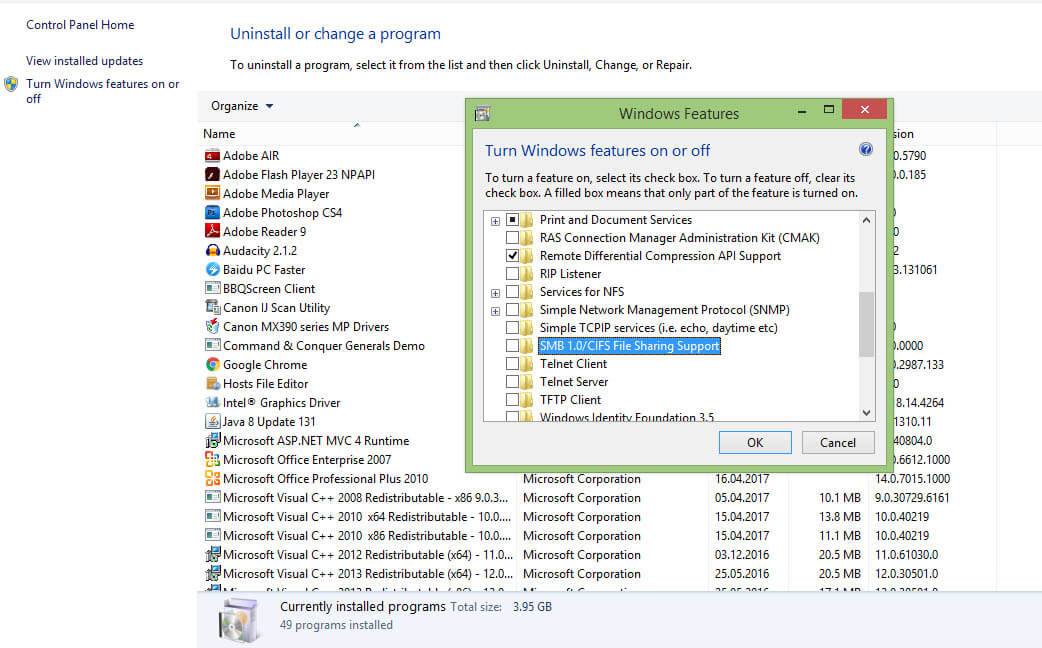
Task: Click the Audacity 2.1.2 headphones icon
Action: coord(212,251)
